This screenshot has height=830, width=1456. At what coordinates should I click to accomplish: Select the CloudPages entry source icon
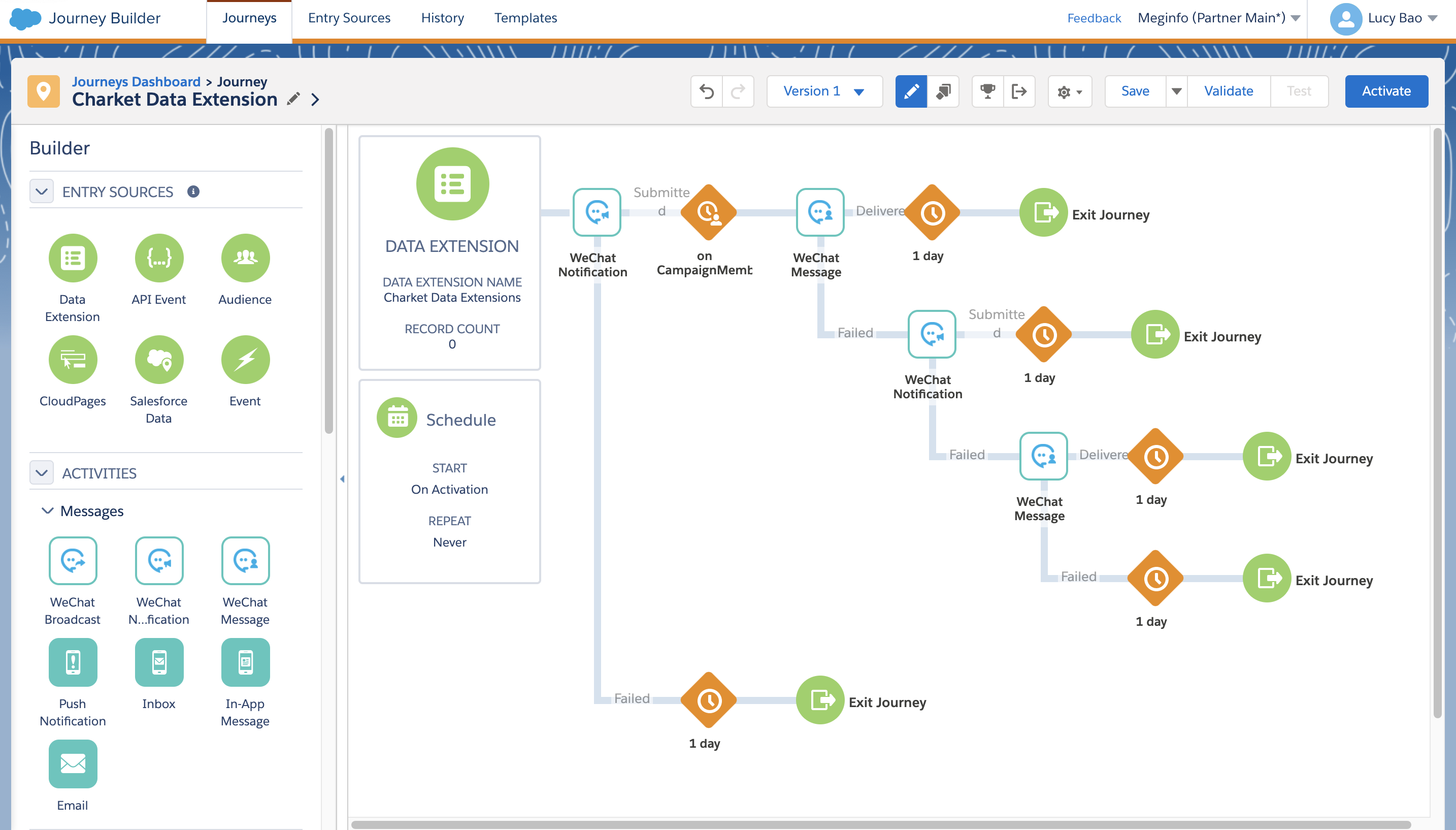coord(73,359)
